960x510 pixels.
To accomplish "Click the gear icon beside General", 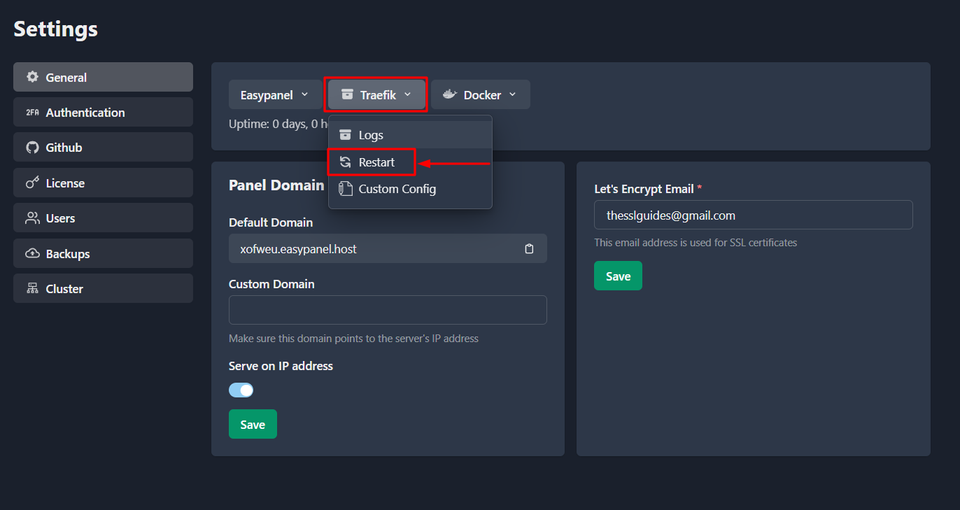I will coord(33,77).
